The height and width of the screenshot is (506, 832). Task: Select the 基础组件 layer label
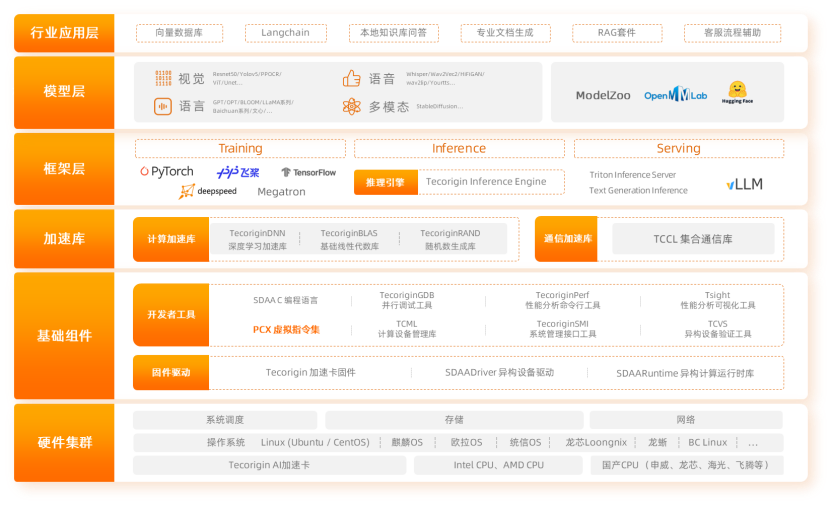(x=64, y=336)
